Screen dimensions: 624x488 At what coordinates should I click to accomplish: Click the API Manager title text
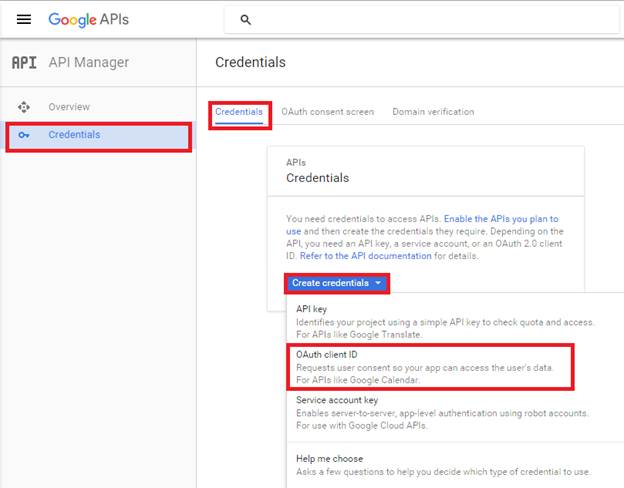tap(89, 62)
